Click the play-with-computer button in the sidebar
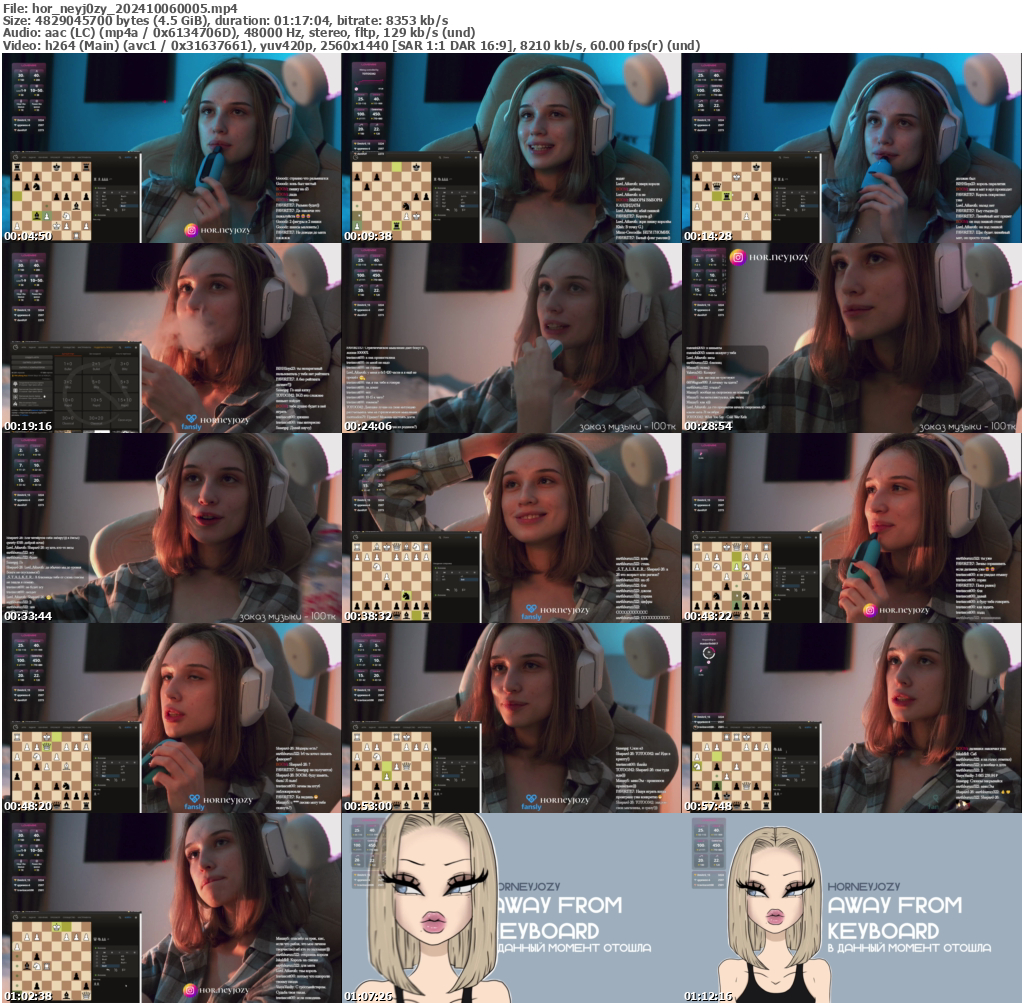The height and width of the screenshot is (1003, 1024). pos(32,367)
